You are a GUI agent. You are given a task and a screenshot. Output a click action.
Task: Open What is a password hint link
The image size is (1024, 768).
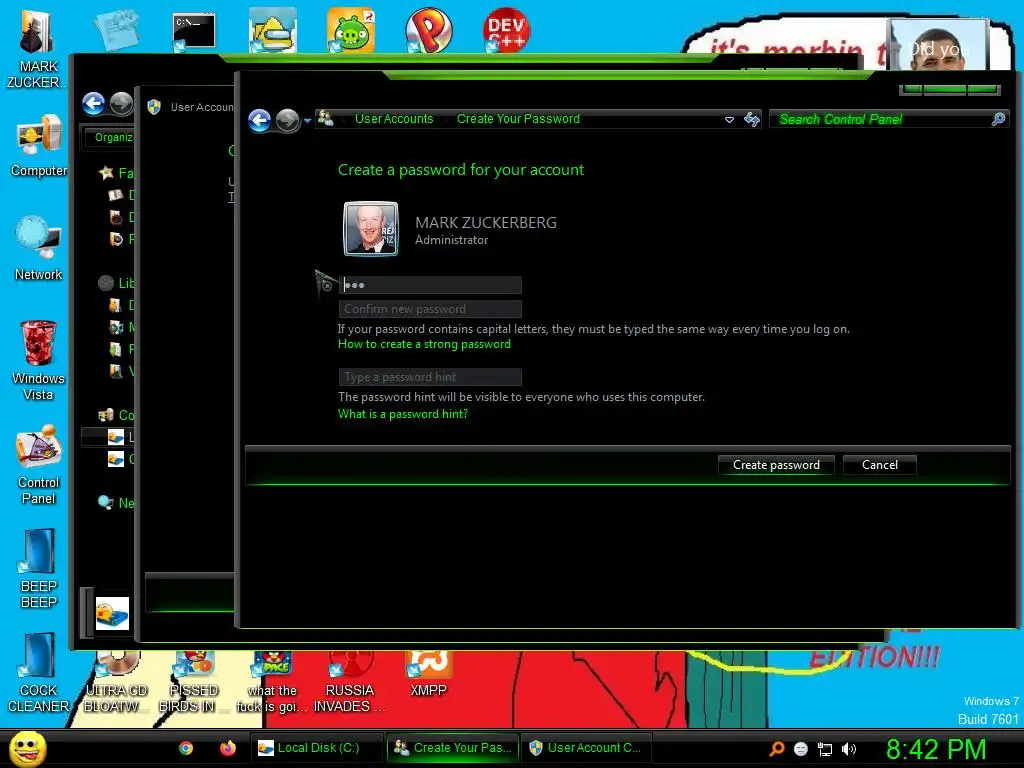click(402, 413)
